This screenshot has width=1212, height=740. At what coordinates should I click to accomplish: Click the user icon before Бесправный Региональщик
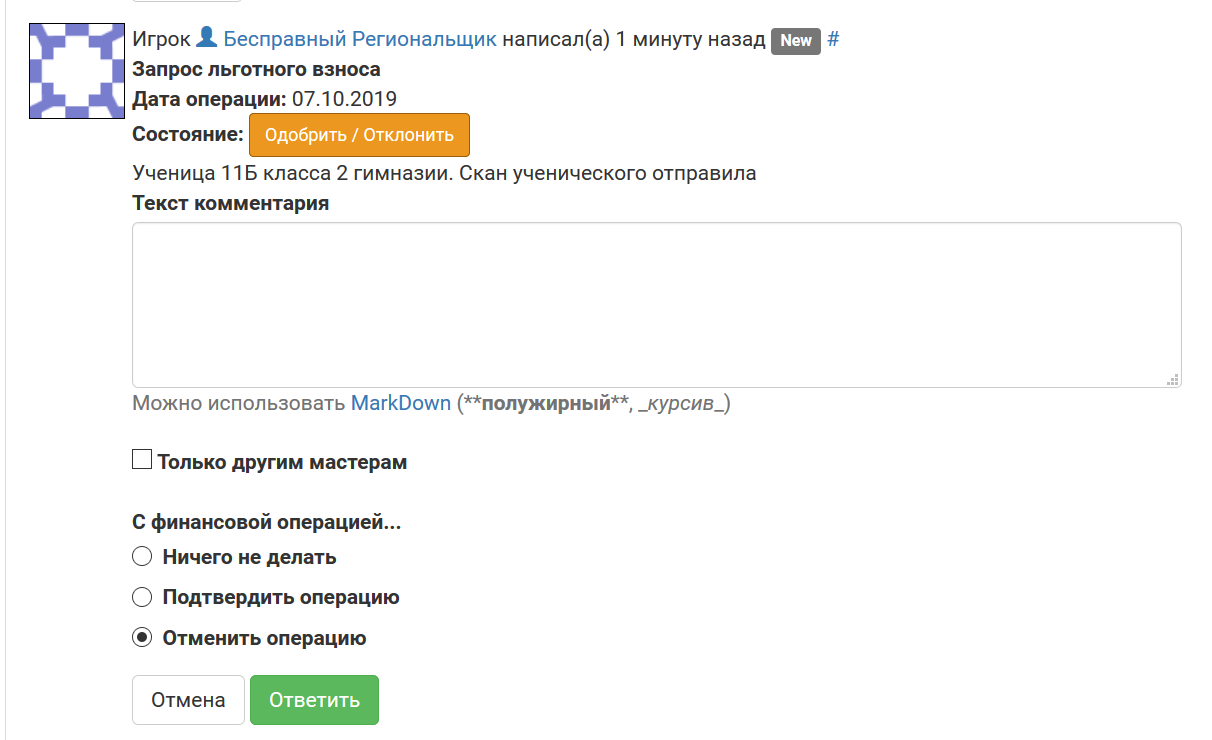(x=206, y=39)
